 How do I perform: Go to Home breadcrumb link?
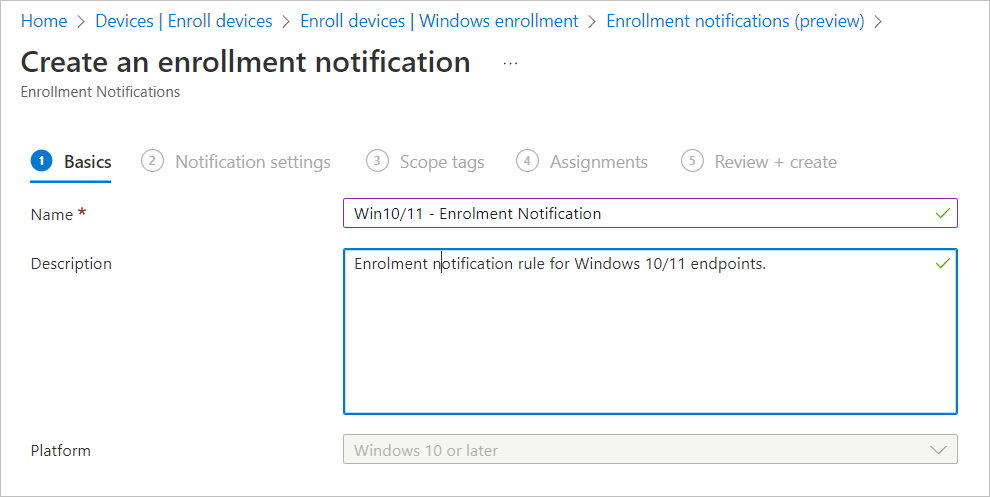pyautogui.click(x=44, y=21)
